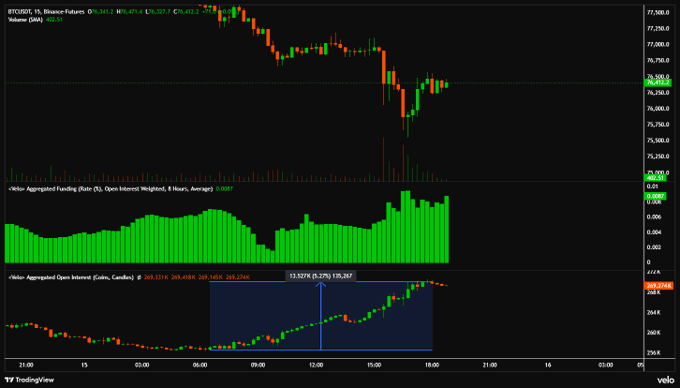
Task: Click the TradingView logo
Action: [29, 380]
